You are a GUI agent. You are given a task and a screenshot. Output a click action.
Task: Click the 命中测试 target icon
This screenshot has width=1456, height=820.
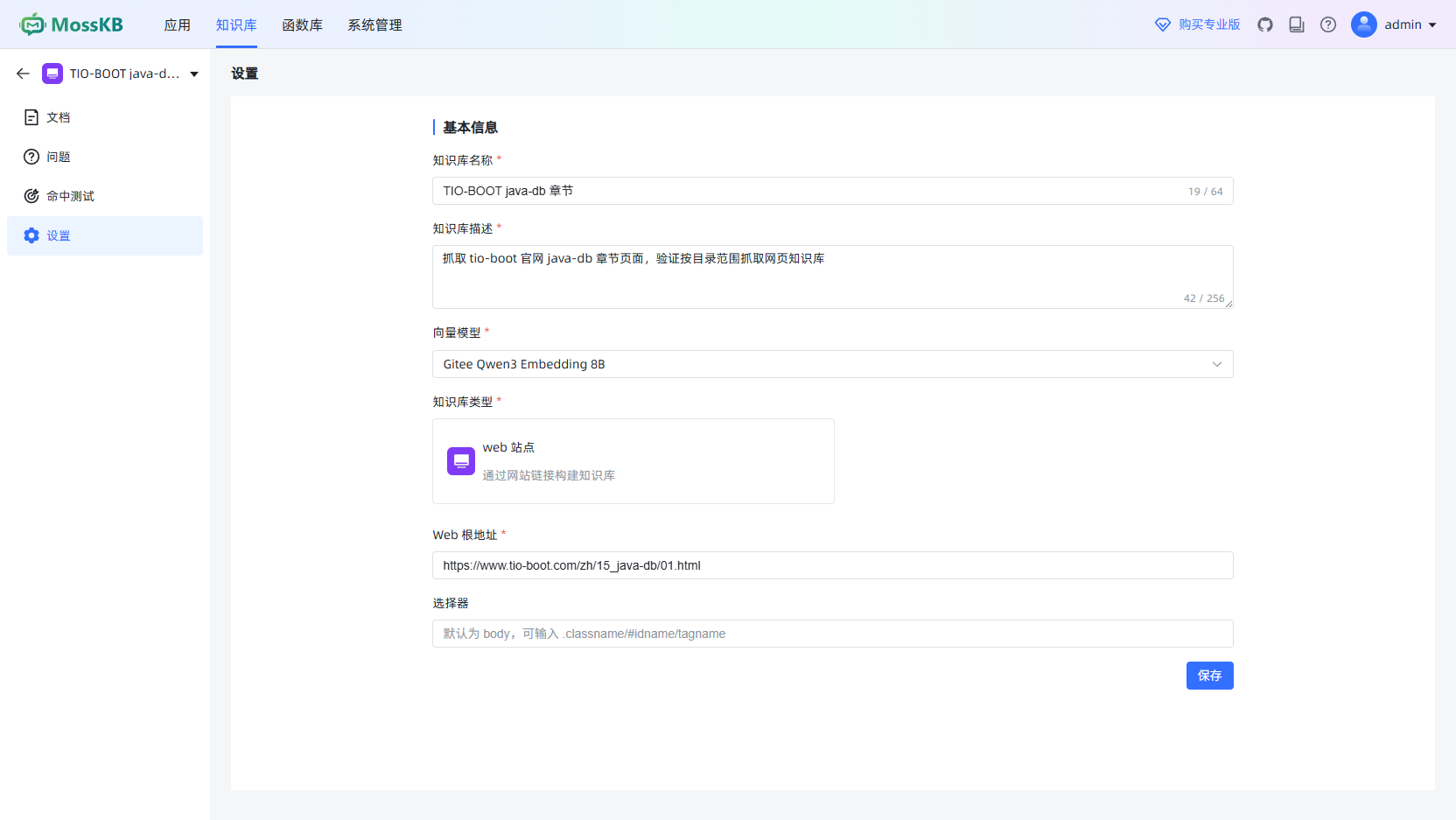[x=31, y=196]
